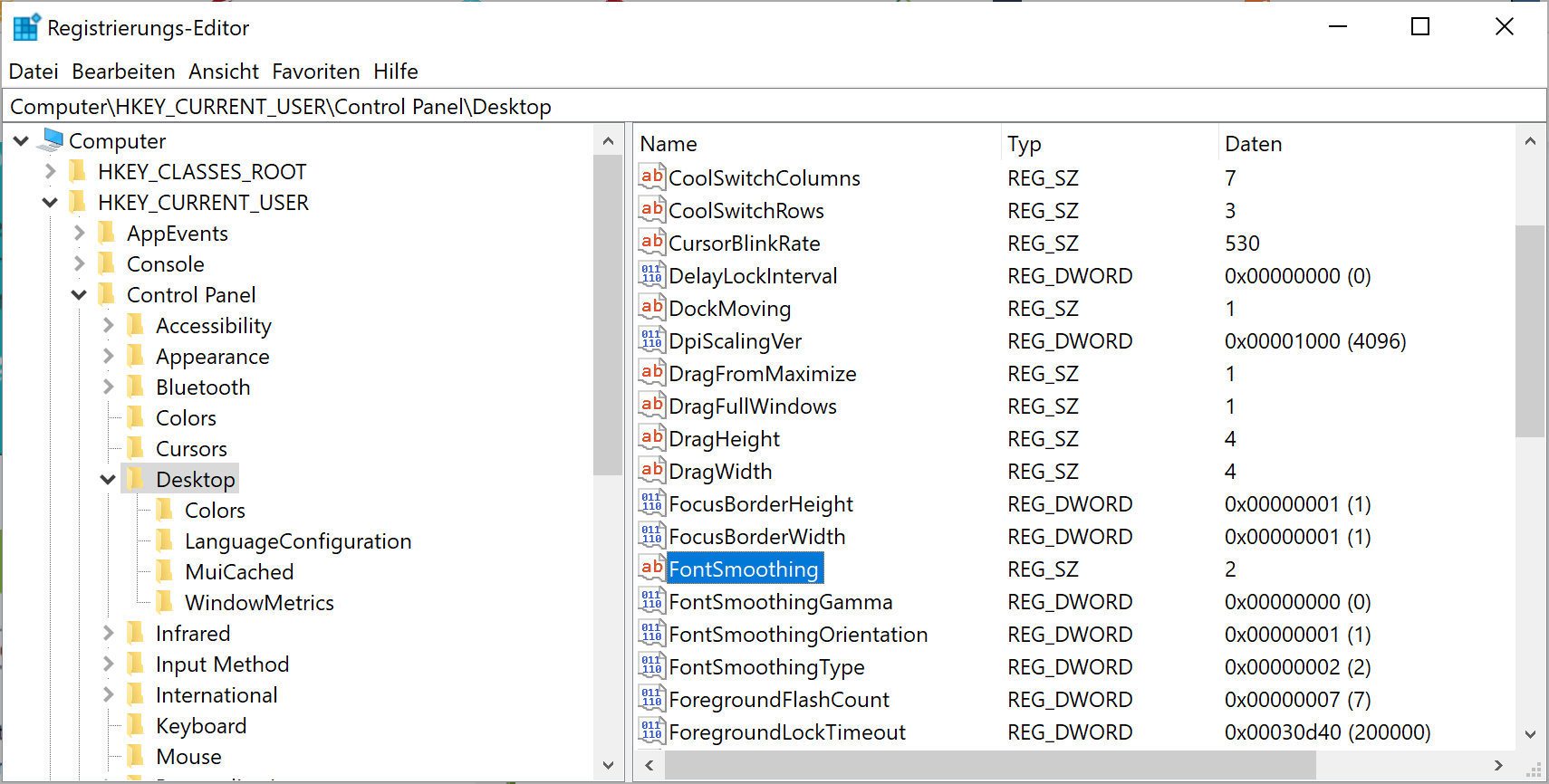Select the MuiCached subkey
The width and height of the screenshot is (1549, 784).
[x=239, y=571]
